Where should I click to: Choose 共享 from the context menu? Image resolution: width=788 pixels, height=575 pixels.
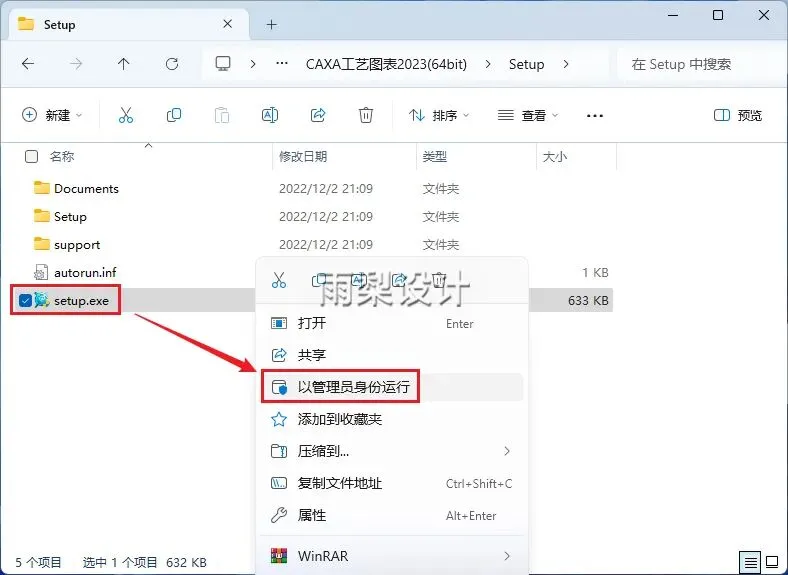pos(392,355)
